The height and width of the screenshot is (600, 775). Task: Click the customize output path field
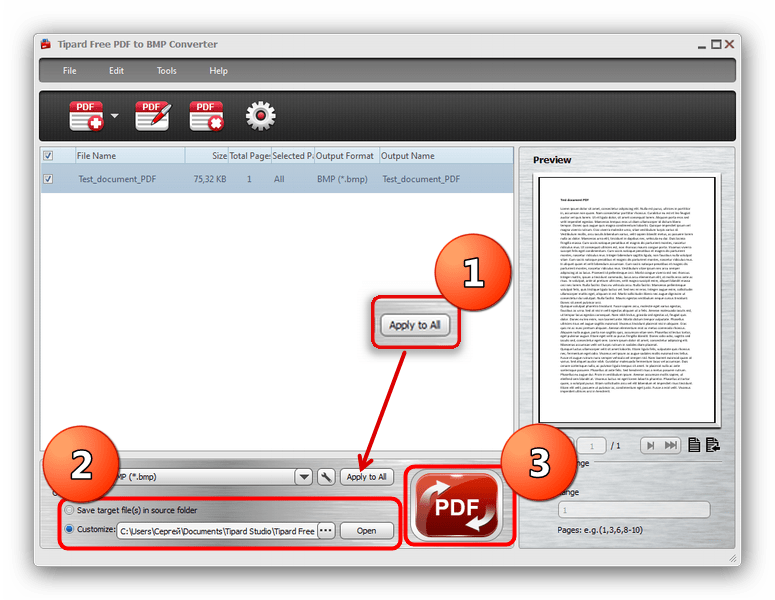[217, 531]
